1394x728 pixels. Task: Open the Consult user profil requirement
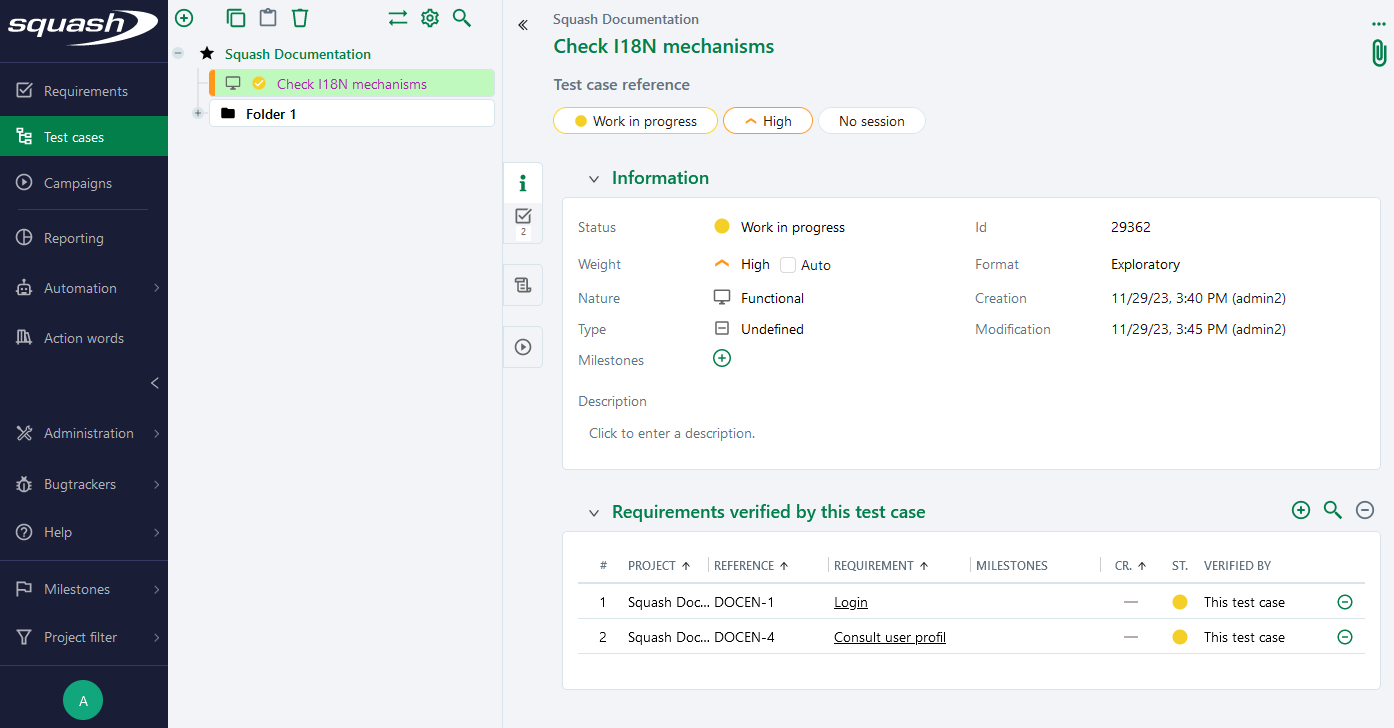(x=889, y=637)
